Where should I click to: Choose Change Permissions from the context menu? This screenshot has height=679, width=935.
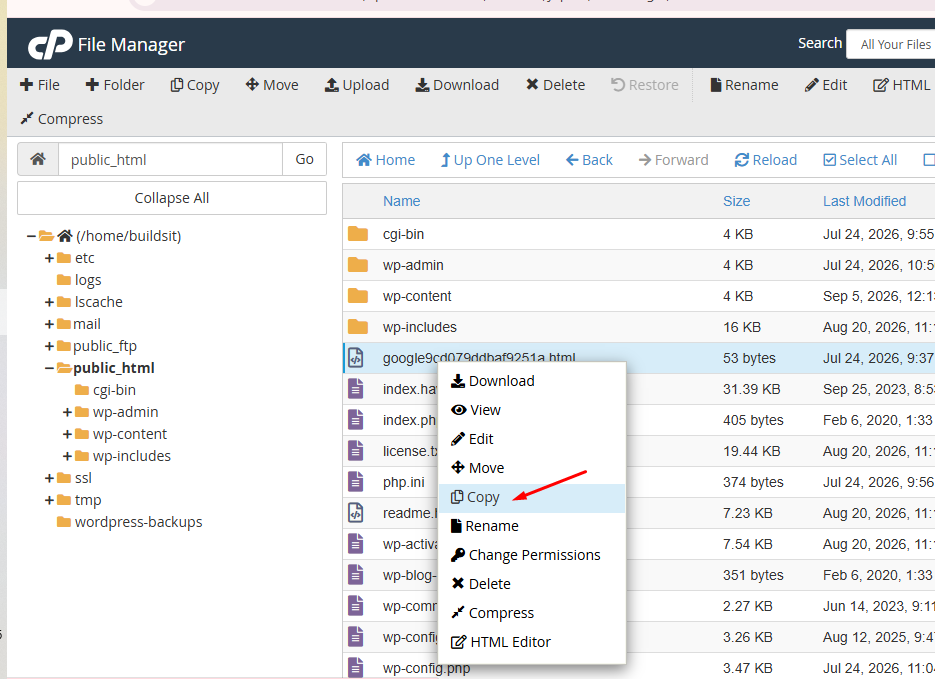coord(531,555)
